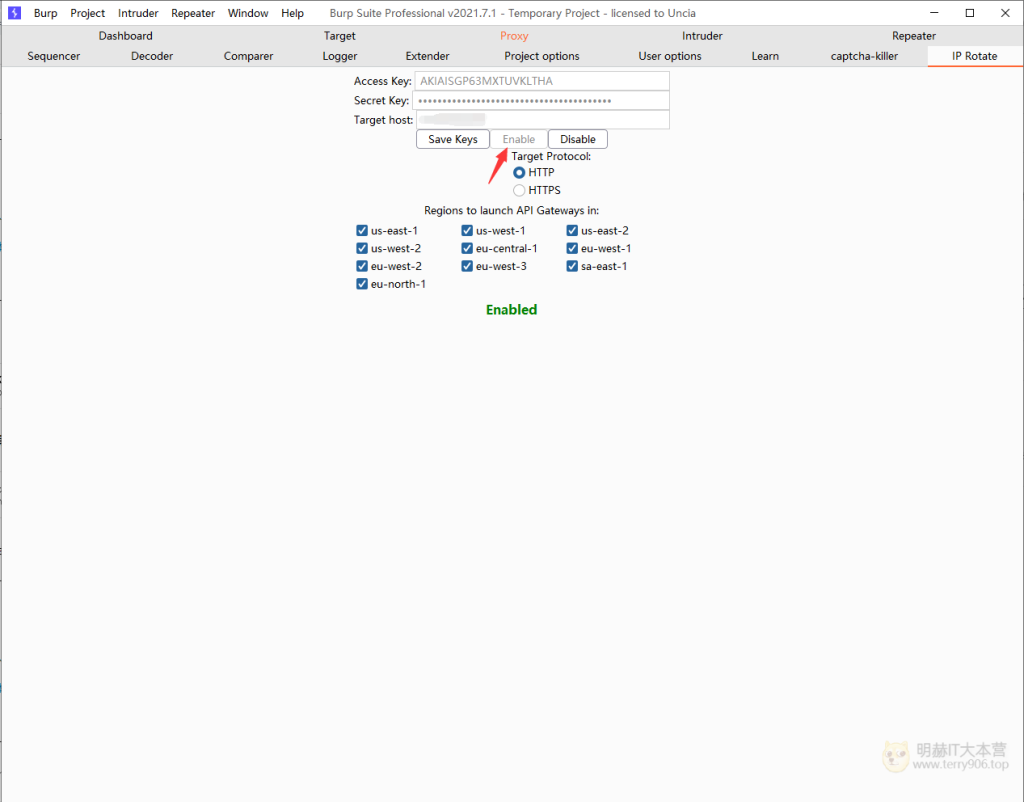
Task: Toggle the eu-north-1 region checkbox
Action: click(362, 283)
